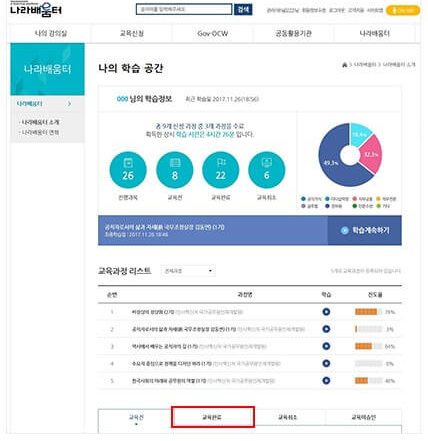Open 나라배움터 소개 in the sidebar
This screenshot has width=428, height=441.
point(40,122)
